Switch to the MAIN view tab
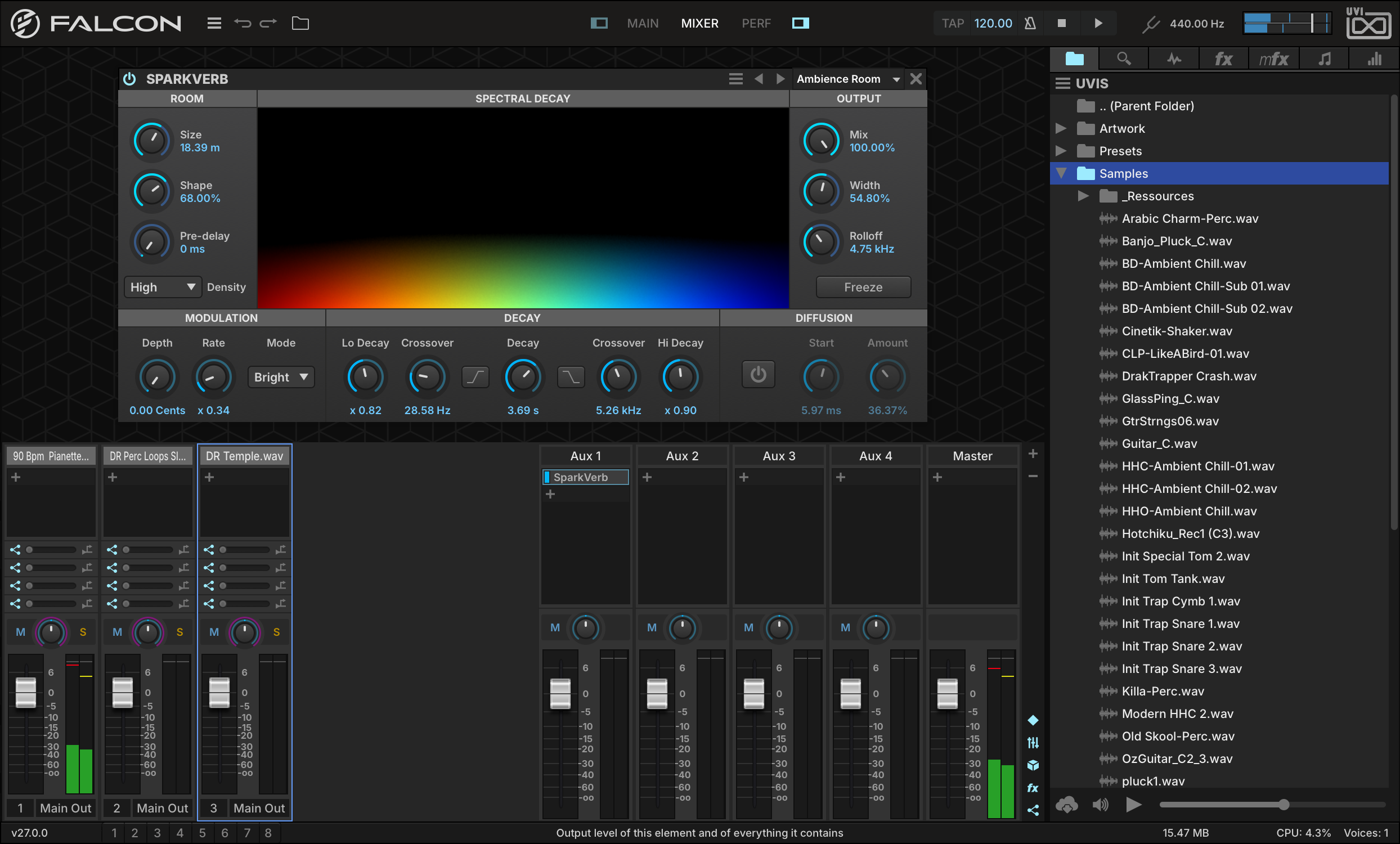Screen dimensions: 1400x844 pos(643,23)
